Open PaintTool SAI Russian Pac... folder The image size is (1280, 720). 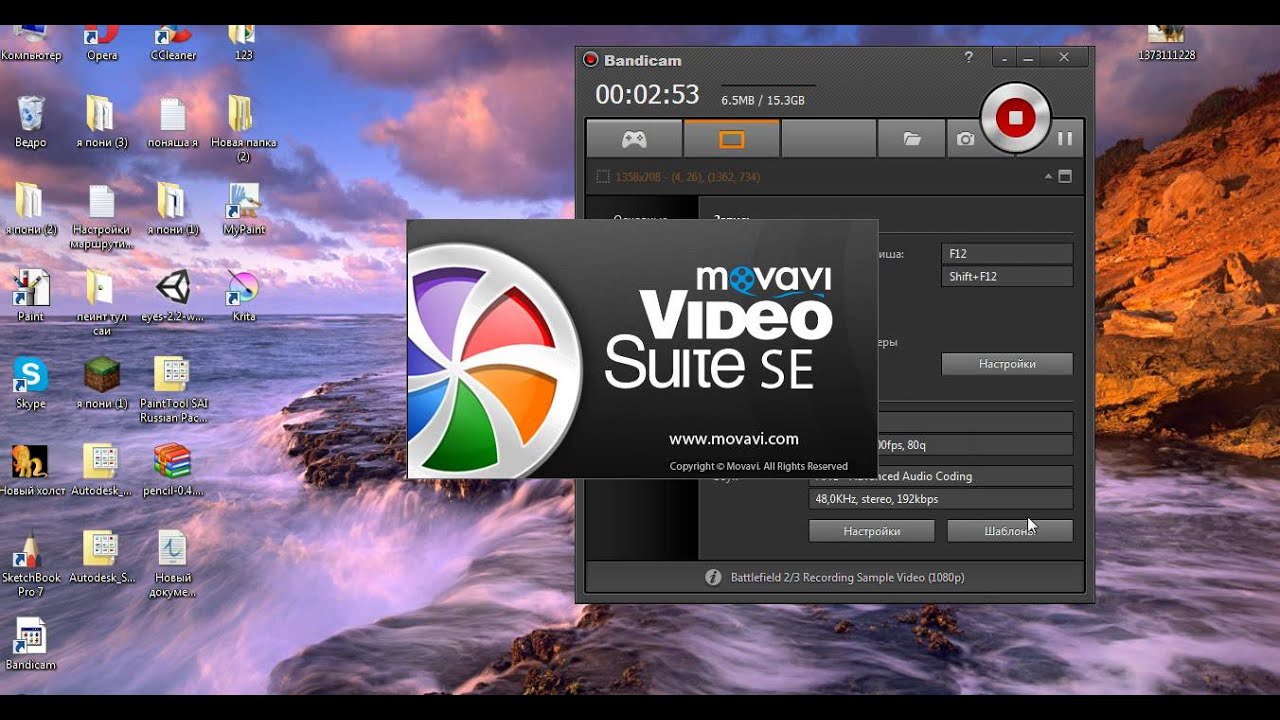173,390
